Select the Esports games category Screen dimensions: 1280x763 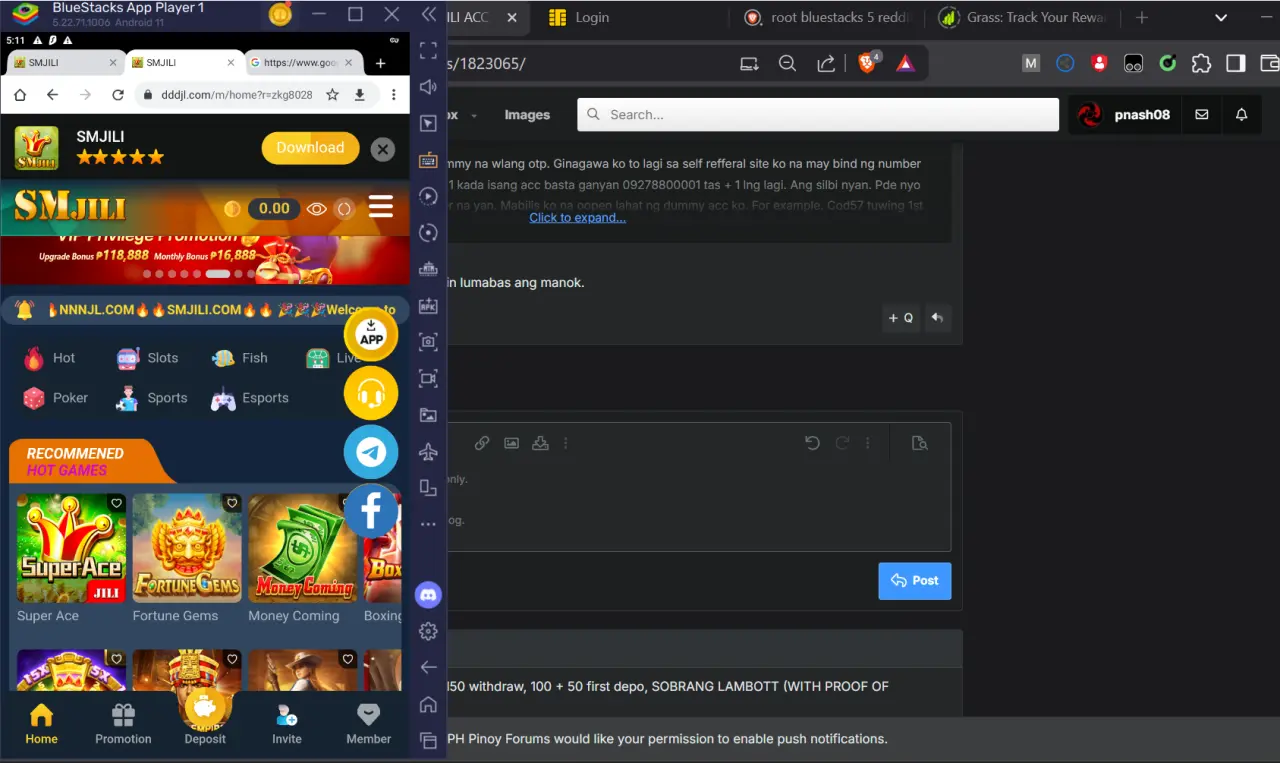[x=250, y=398]
